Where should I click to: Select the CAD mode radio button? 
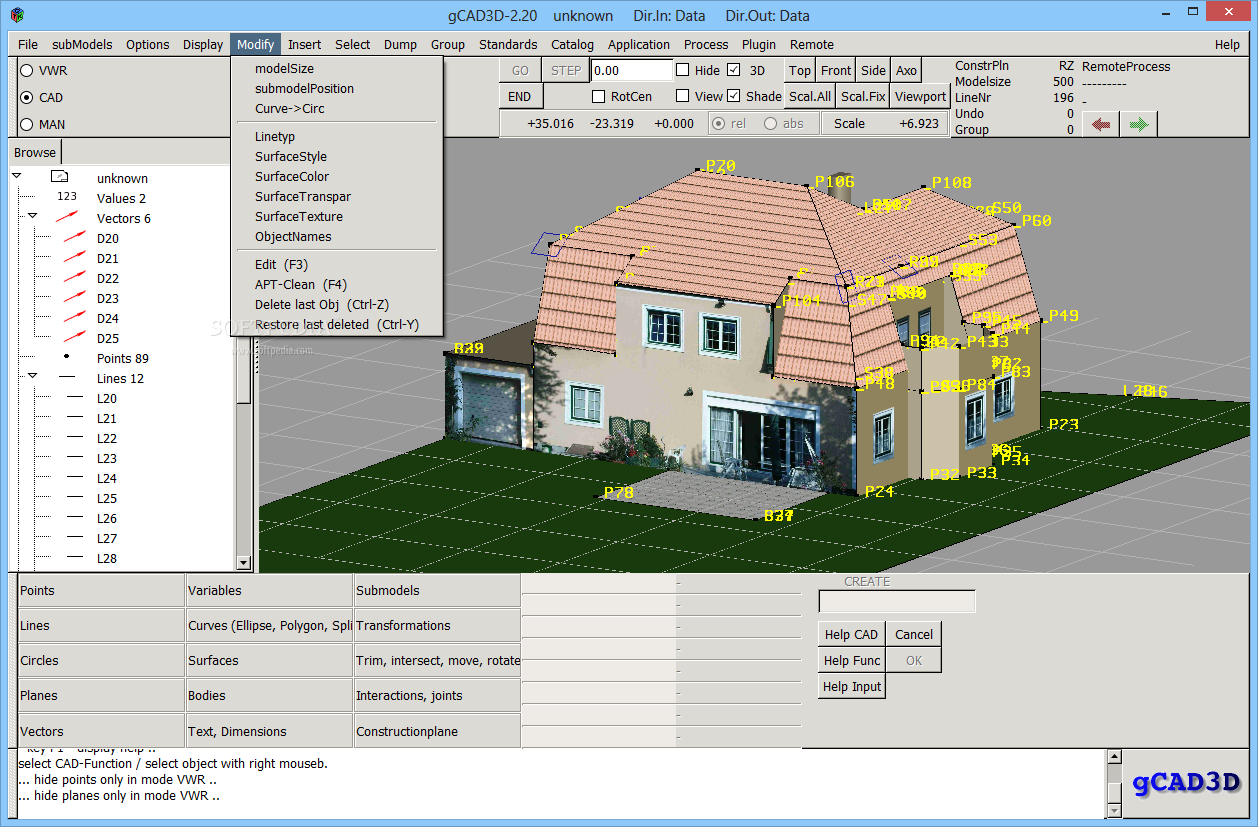(x=26, y=98)
